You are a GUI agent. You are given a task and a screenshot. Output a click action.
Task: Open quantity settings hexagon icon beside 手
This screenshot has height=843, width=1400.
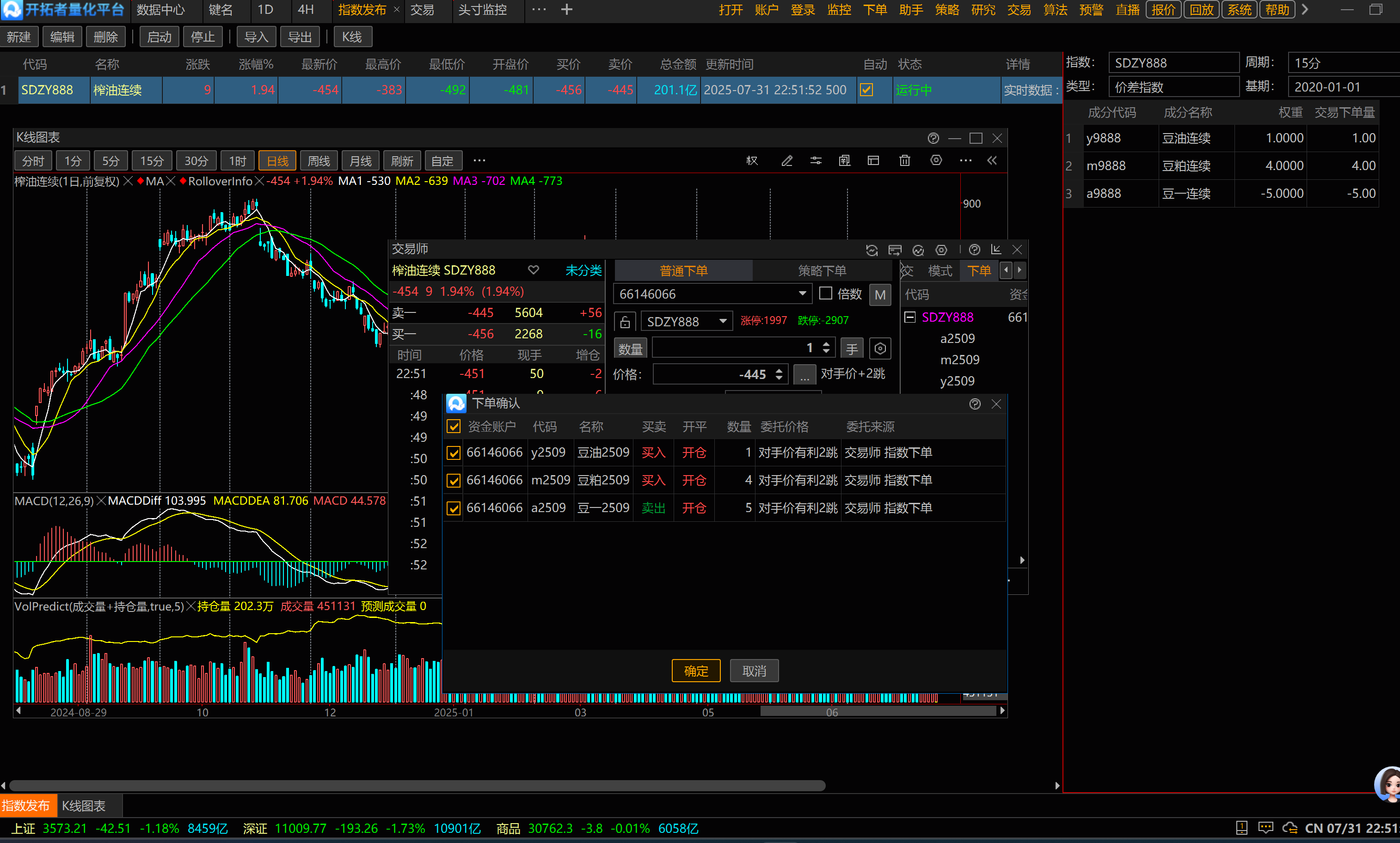click(x=880, y=348)
